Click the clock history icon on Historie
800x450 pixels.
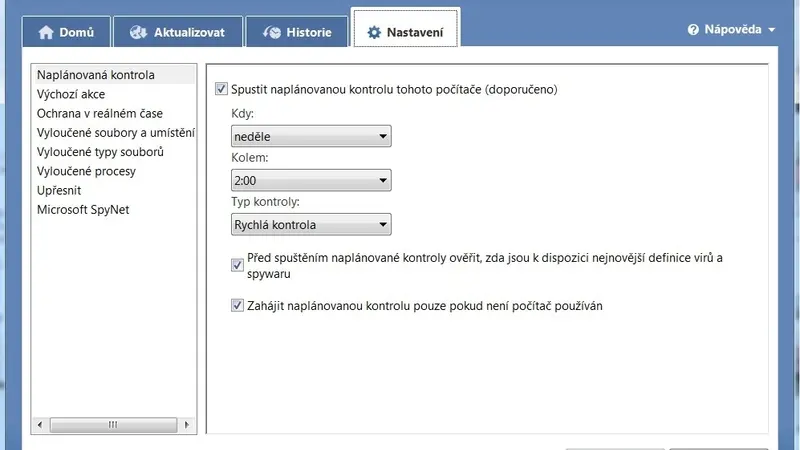pos(272,32)
